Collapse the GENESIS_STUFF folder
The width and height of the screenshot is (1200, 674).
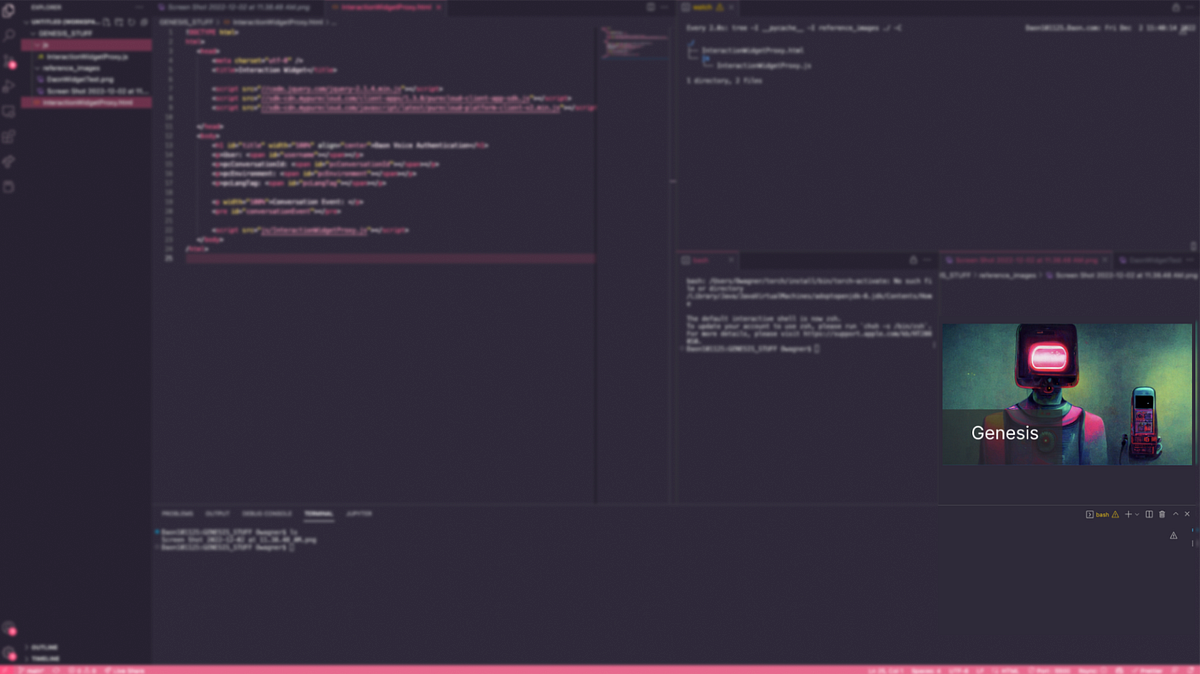pyautogui.click(x=33, y=34)
